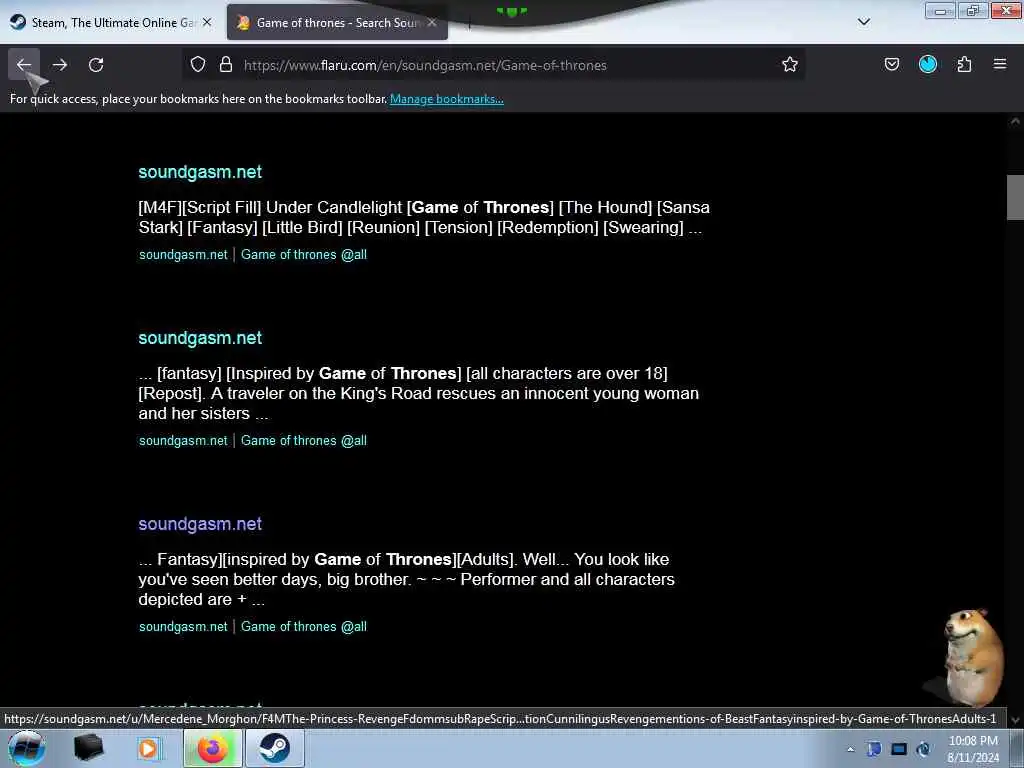
Task: Show hidden system tray icons
Action: 850,749
